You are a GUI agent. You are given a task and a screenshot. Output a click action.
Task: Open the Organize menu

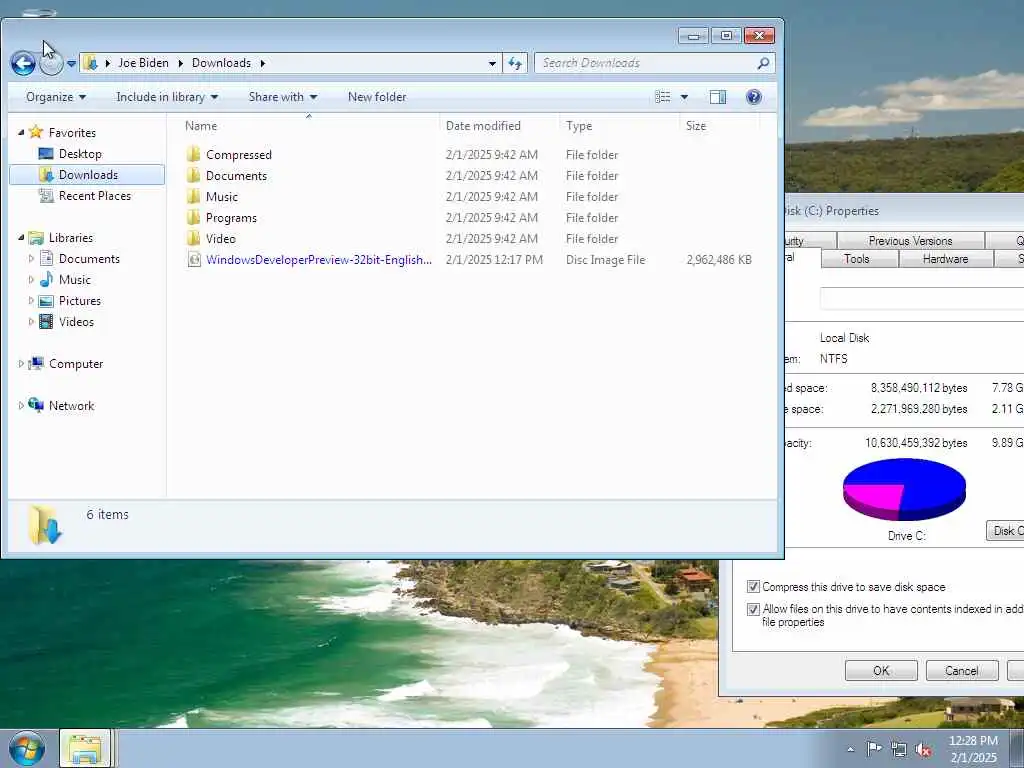point(56,97)
